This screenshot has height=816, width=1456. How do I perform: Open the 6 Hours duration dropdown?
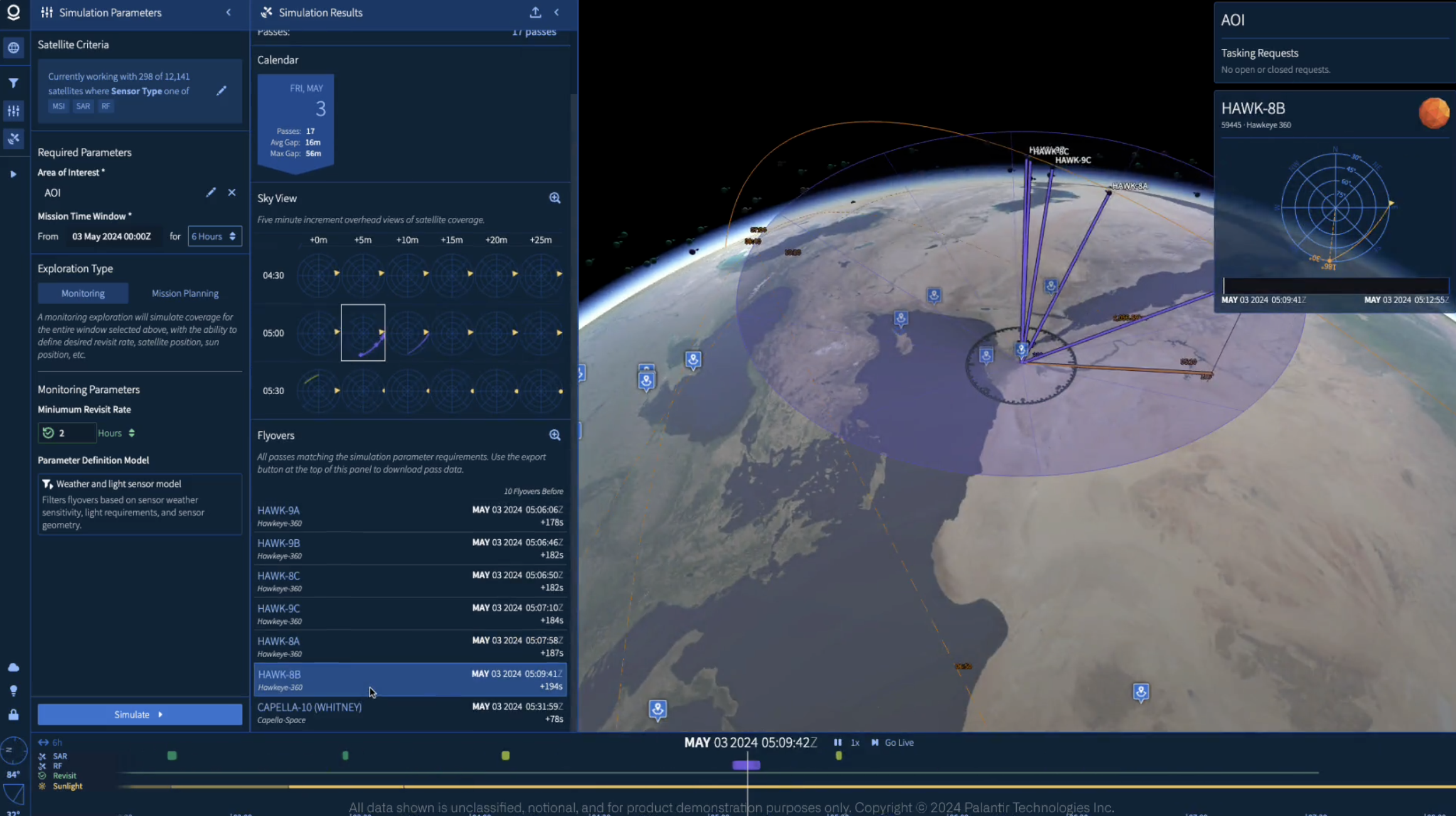pos(214,237)
